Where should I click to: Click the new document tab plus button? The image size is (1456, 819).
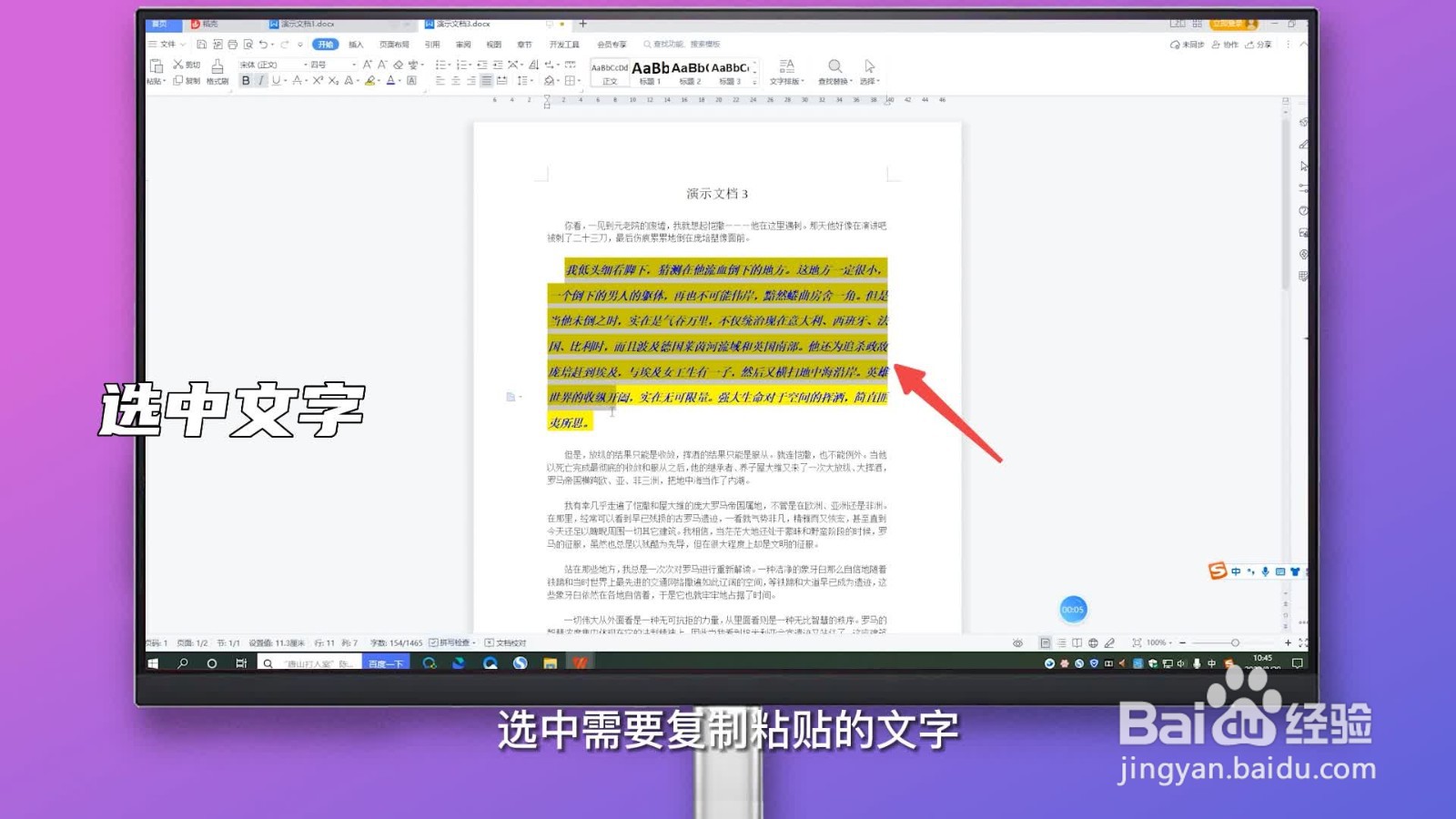[x=583, y=24]
